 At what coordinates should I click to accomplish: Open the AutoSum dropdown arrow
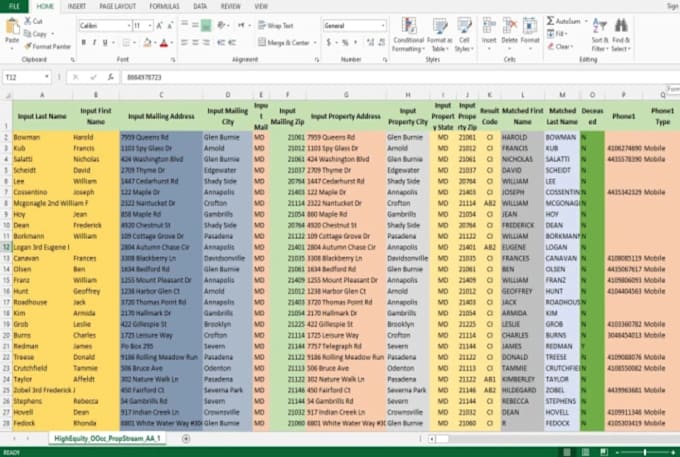[x=586, y=21]
